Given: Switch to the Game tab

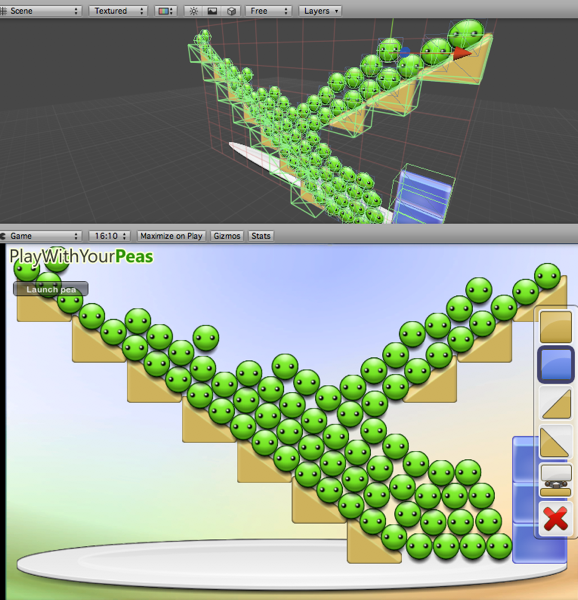Looking at the screenshot, I should 40,236.
